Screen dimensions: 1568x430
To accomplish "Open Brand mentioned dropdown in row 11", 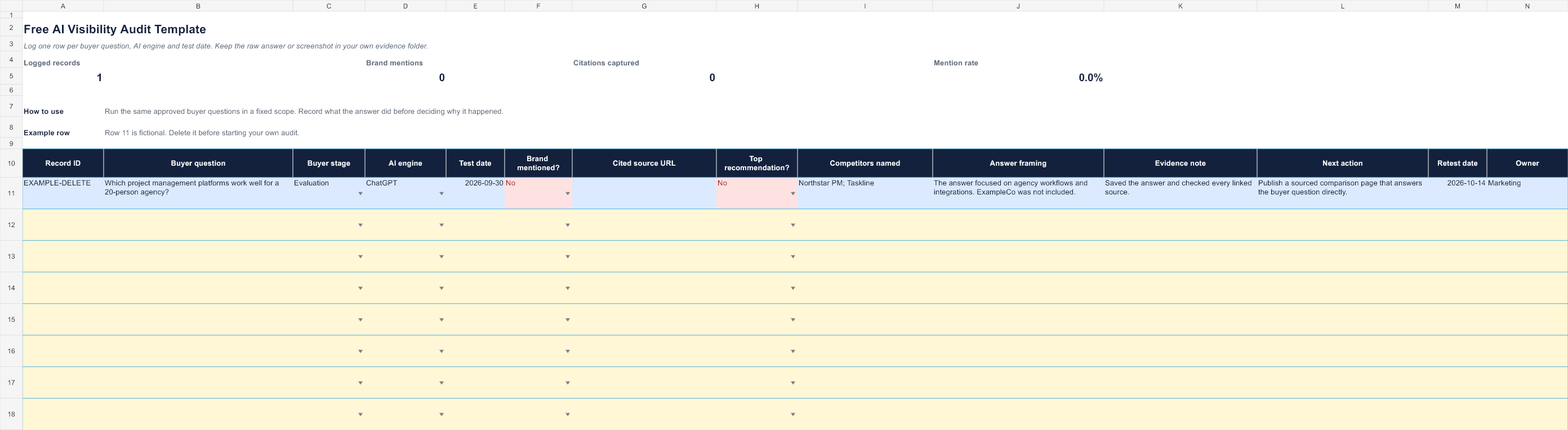I will (567, 194).
